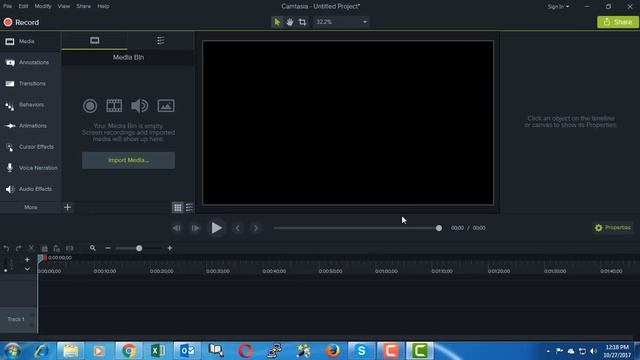The image size is (640, 360).
Task: Click the Redo icon on timeline toolbar
Action: 18,248
